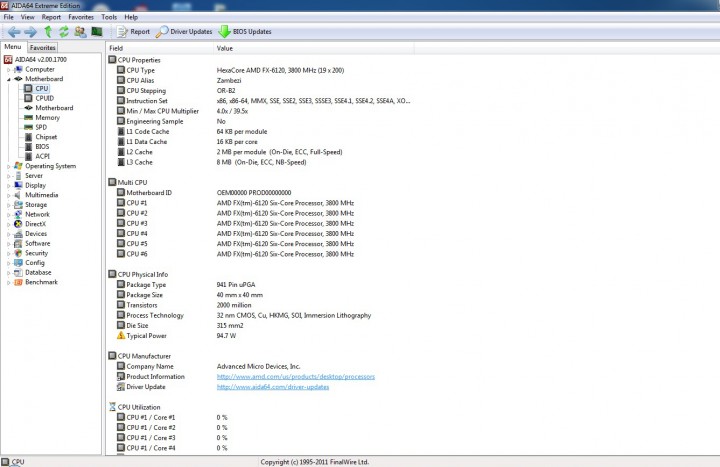Select the CPU Type row
Image resolution: width=720 pixels, height=467 pixels.
(231, 70)
